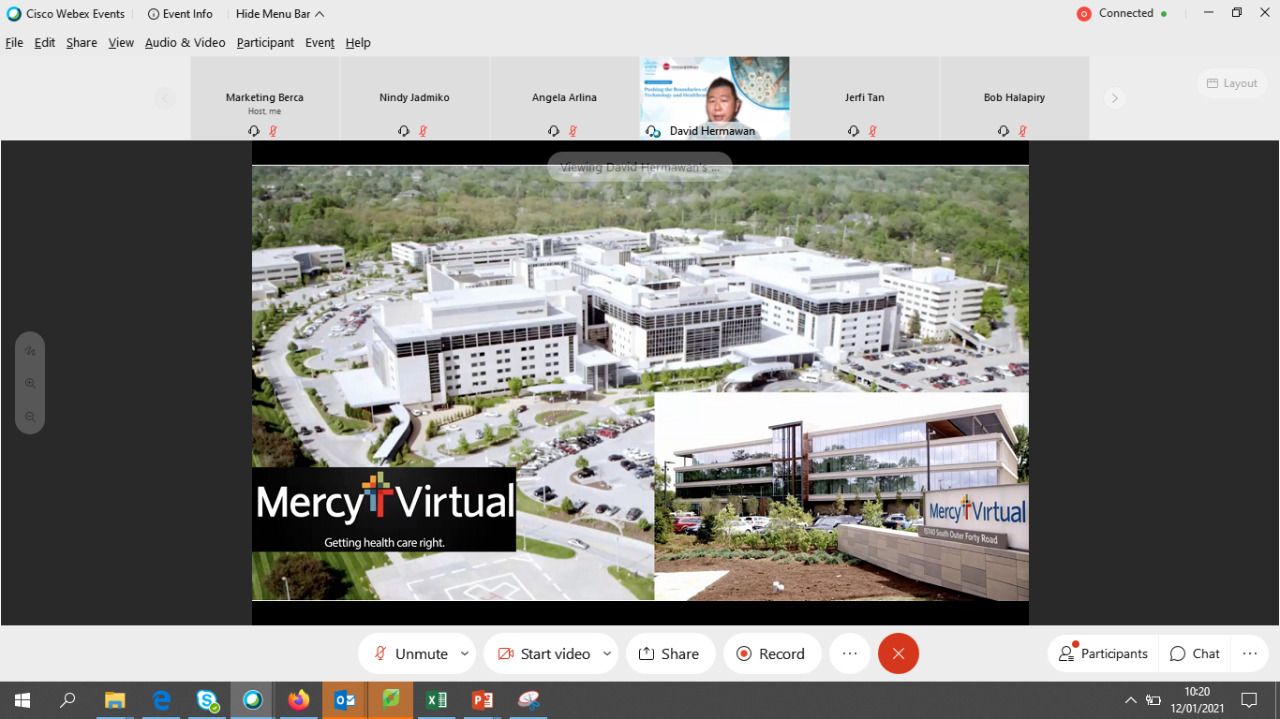Viewport: 1280px width, 719px height.
Task: Click Jerfi Tan's headset audio icon
Action: coord(854,131)
